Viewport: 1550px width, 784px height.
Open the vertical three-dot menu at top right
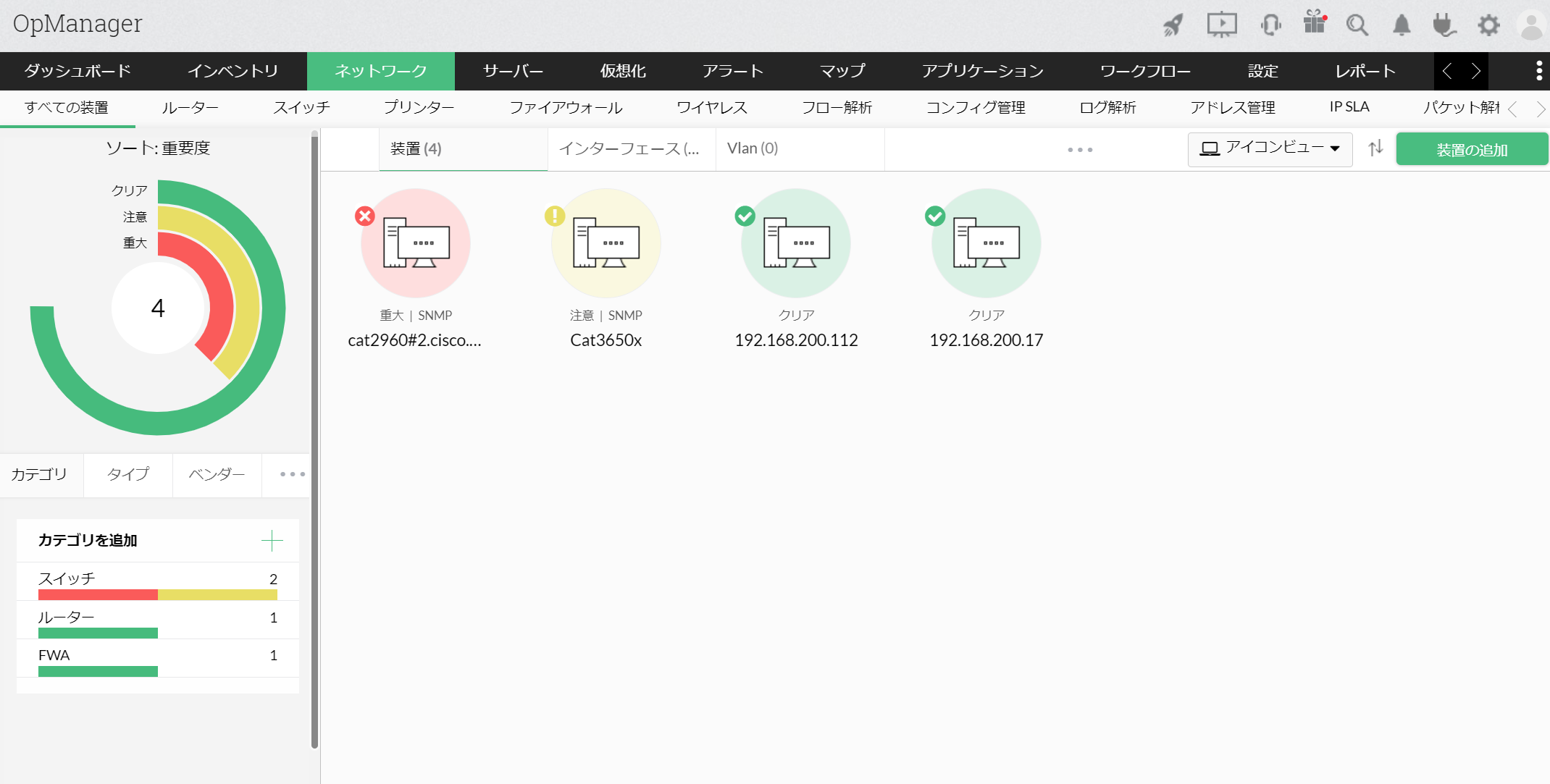pyautogui.click(x=1538, y=71)
